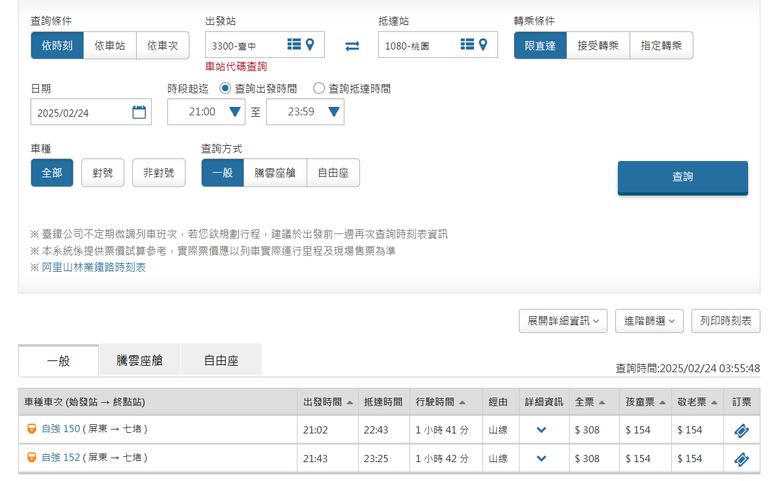Image resolution: width=780 pixels, height=481 pixels.
Task: Sort by 行駛時間 arrow
Action: point(462,402)
